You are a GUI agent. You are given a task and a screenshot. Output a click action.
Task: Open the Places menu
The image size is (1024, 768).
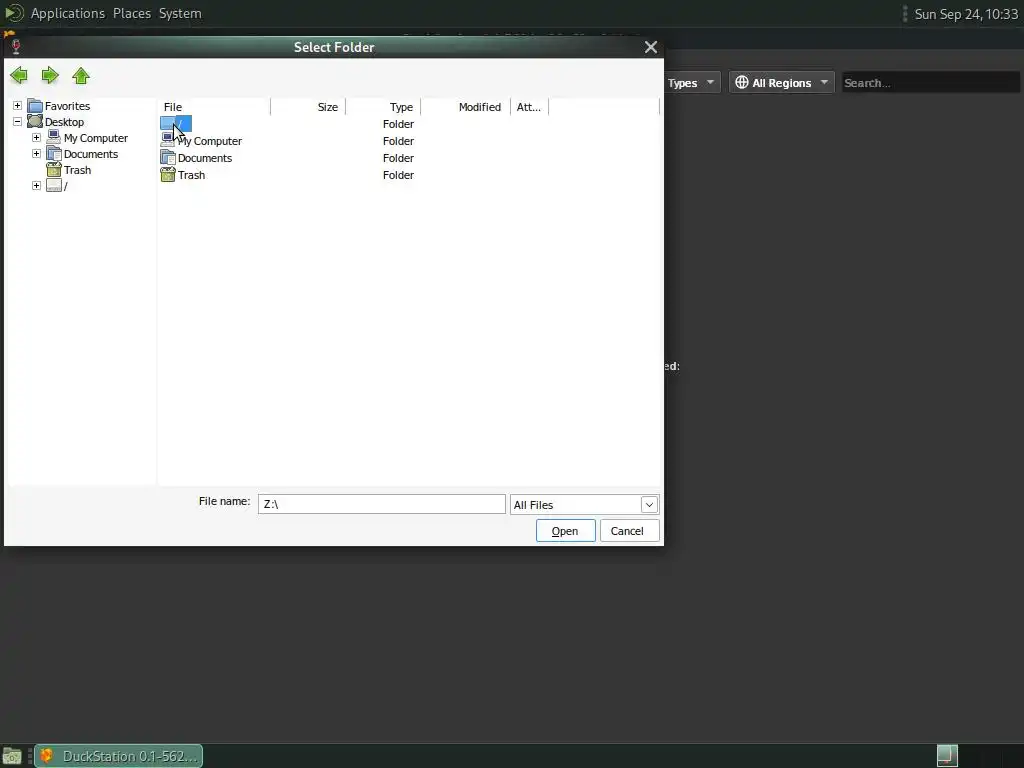(132, 13)
